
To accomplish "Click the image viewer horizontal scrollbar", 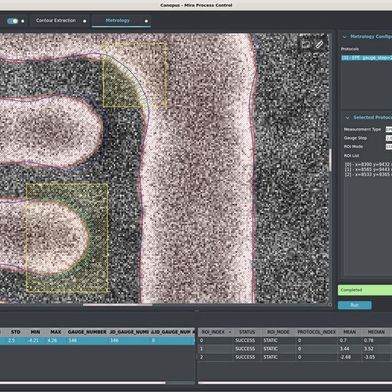I will tap(117, 305).
